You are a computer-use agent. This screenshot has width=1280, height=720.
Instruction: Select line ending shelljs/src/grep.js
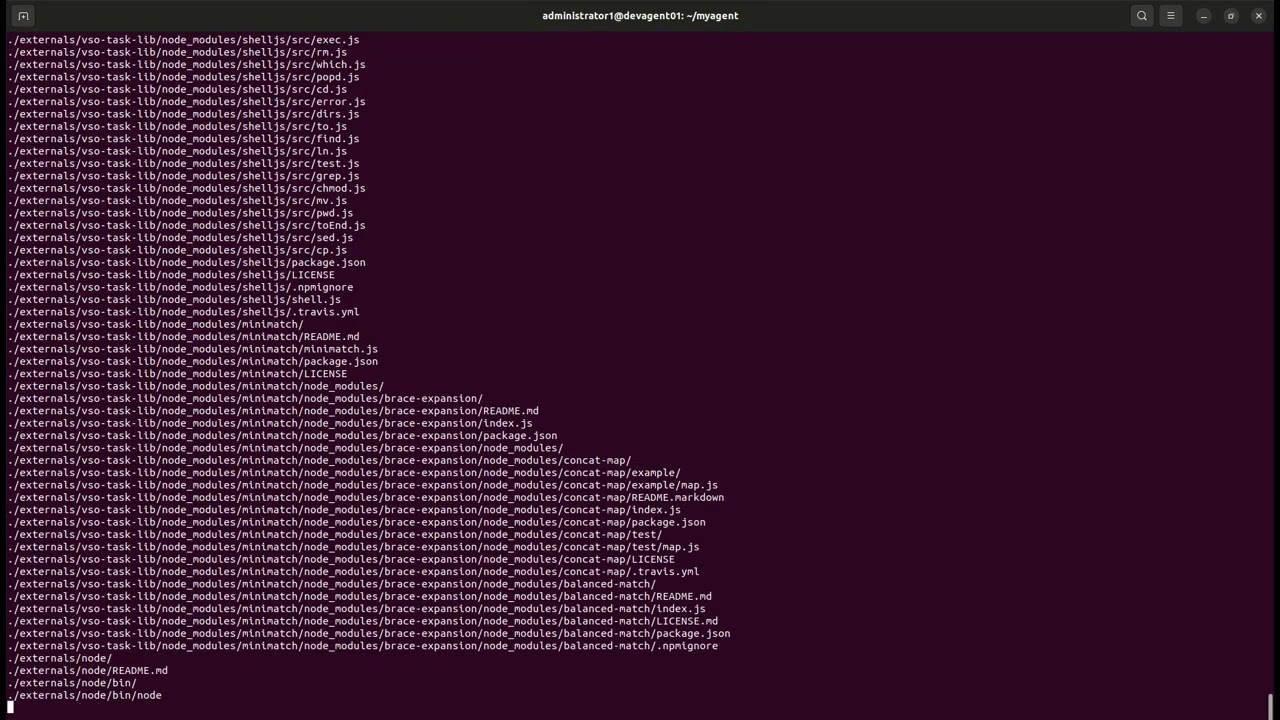click(x=184, y=176)
